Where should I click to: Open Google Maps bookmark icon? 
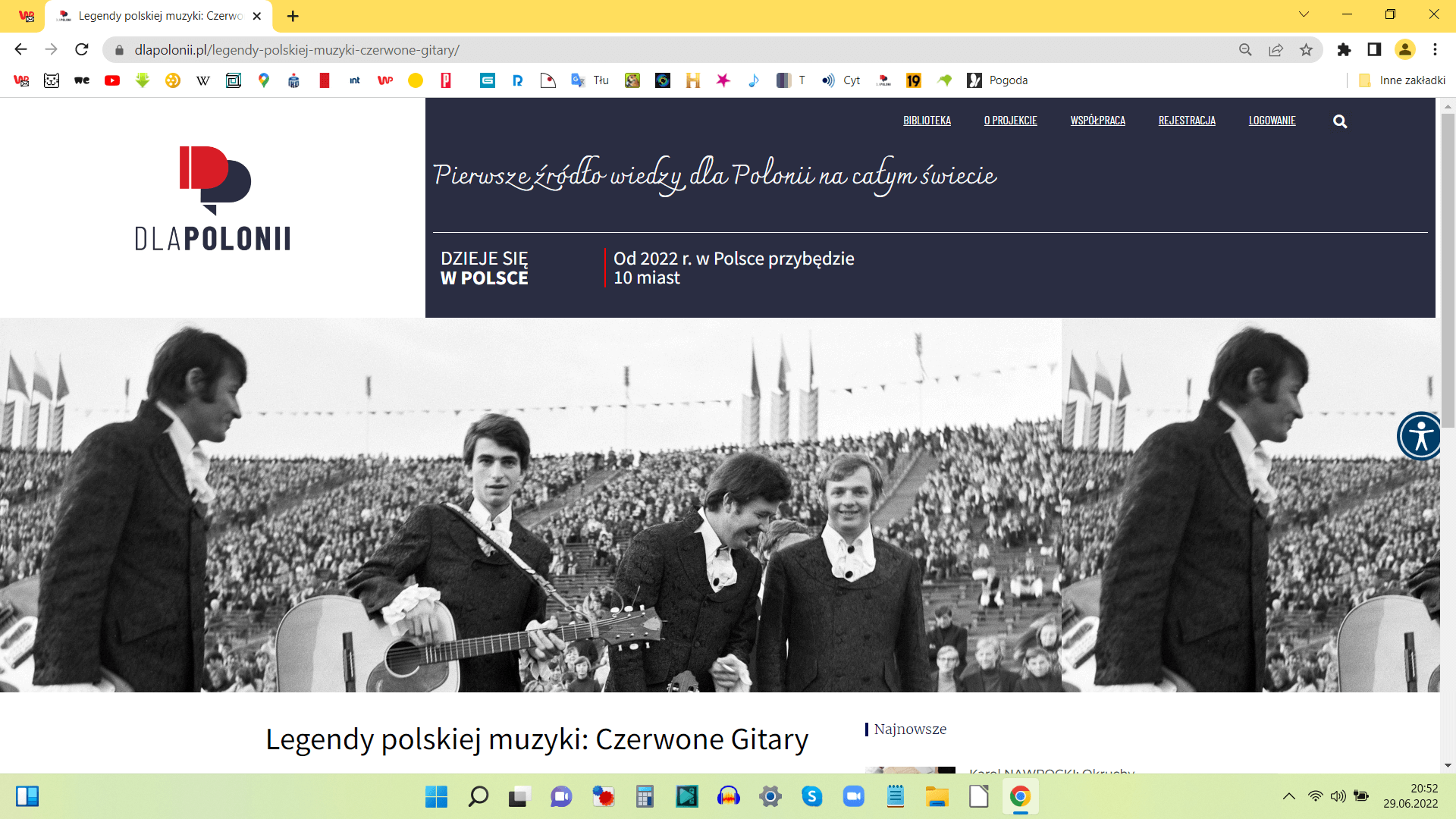pyautogui.click(x=264, y=80)
